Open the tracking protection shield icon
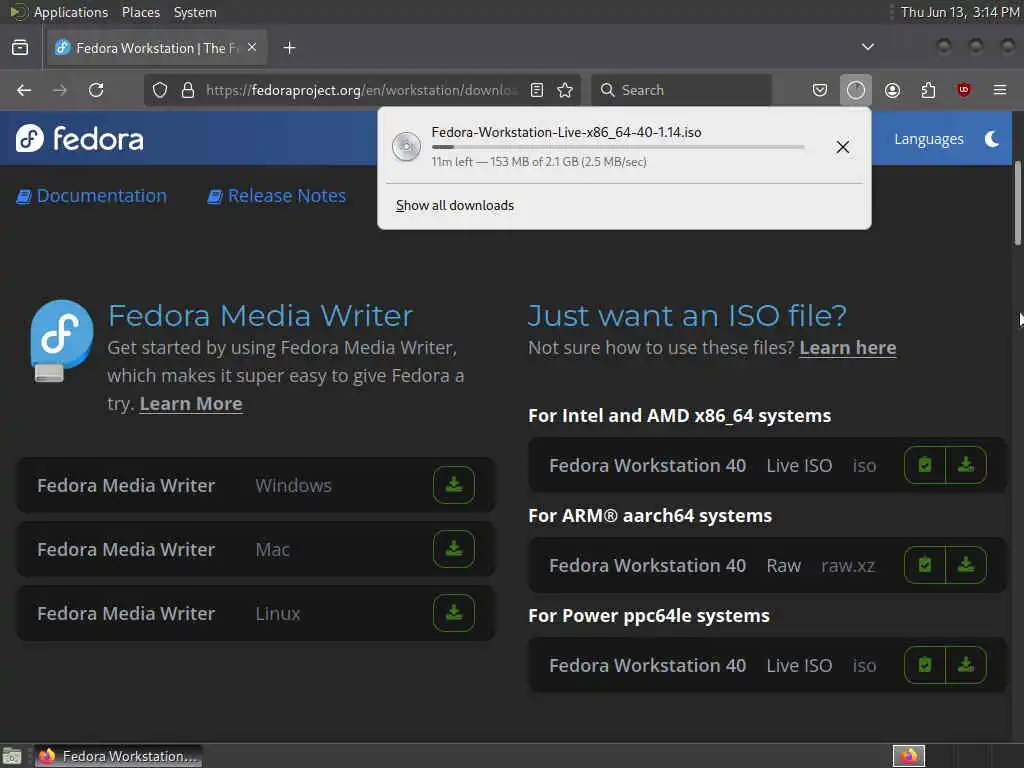 (x=160, y=90)
